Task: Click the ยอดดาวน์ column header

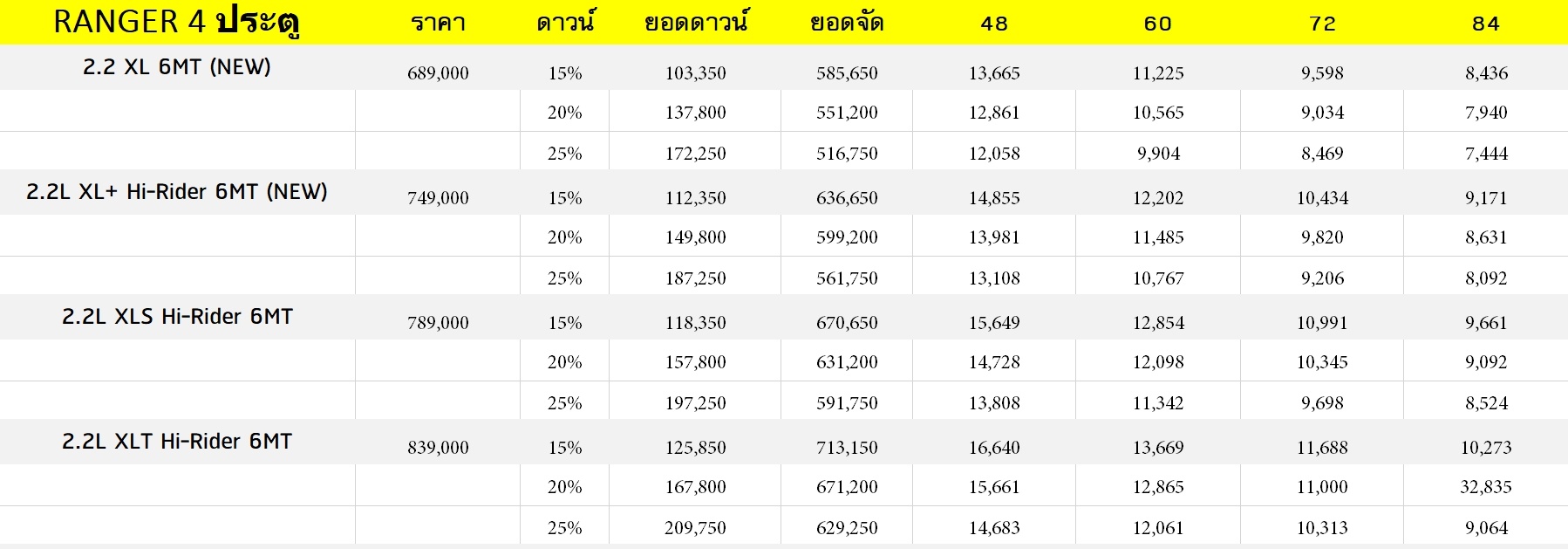Action: (695, 23)
